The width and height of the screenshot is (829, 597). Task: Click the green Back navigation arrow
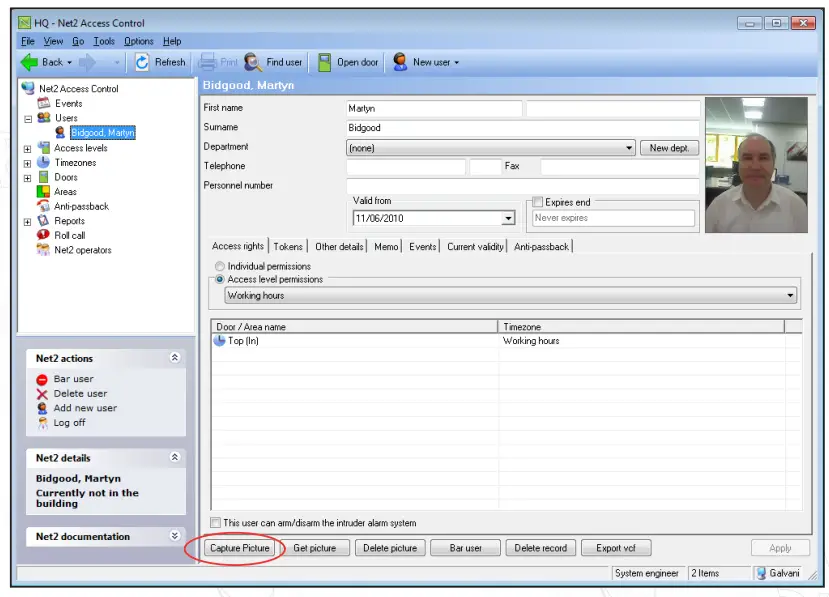point(31,61)
